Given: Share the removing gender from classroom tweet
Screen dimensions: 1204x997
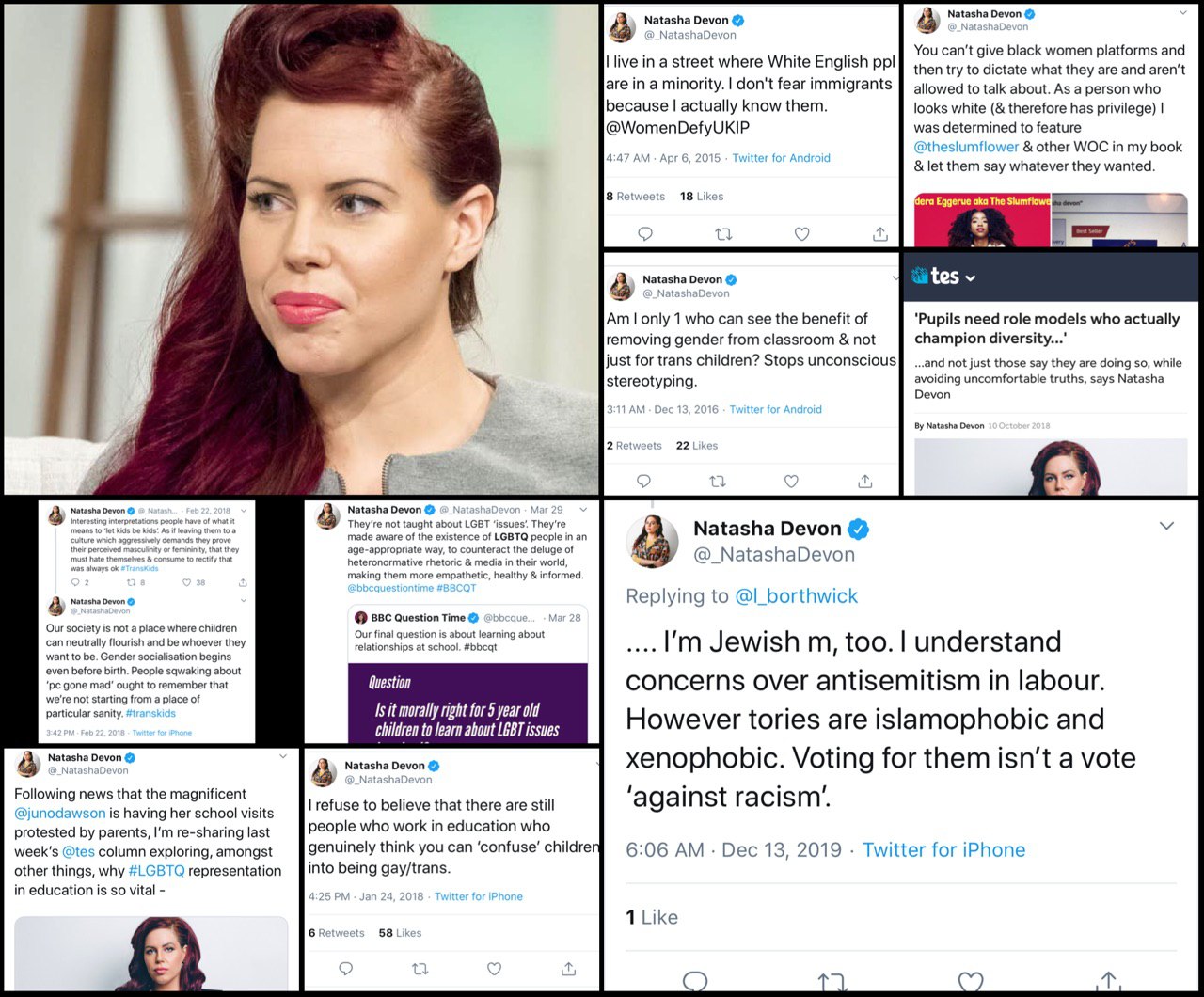Looking at the screenshot, I should pos(864,481).
